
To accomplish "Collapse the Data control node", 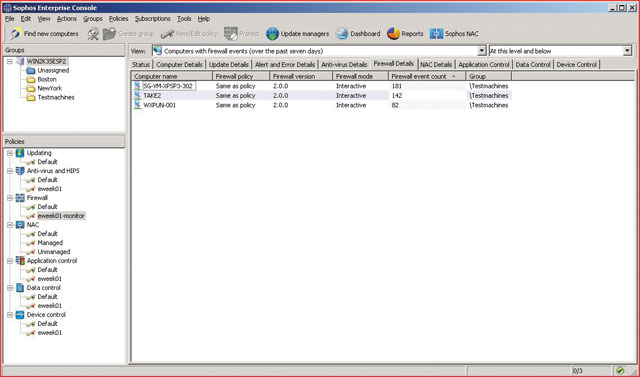I will tap(10, 288).
